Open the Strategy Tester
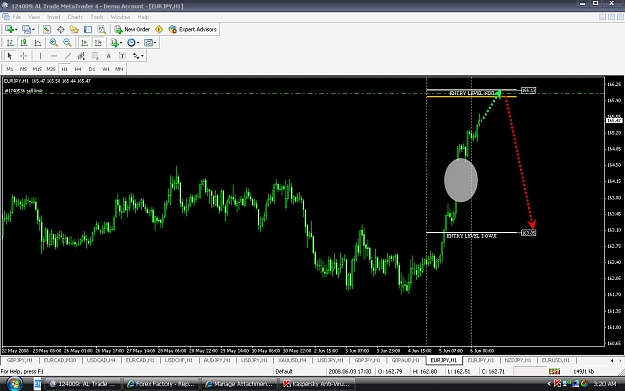The width and height of the screenshot is (625, 391). pyautogui.click(x=102, y=29)
